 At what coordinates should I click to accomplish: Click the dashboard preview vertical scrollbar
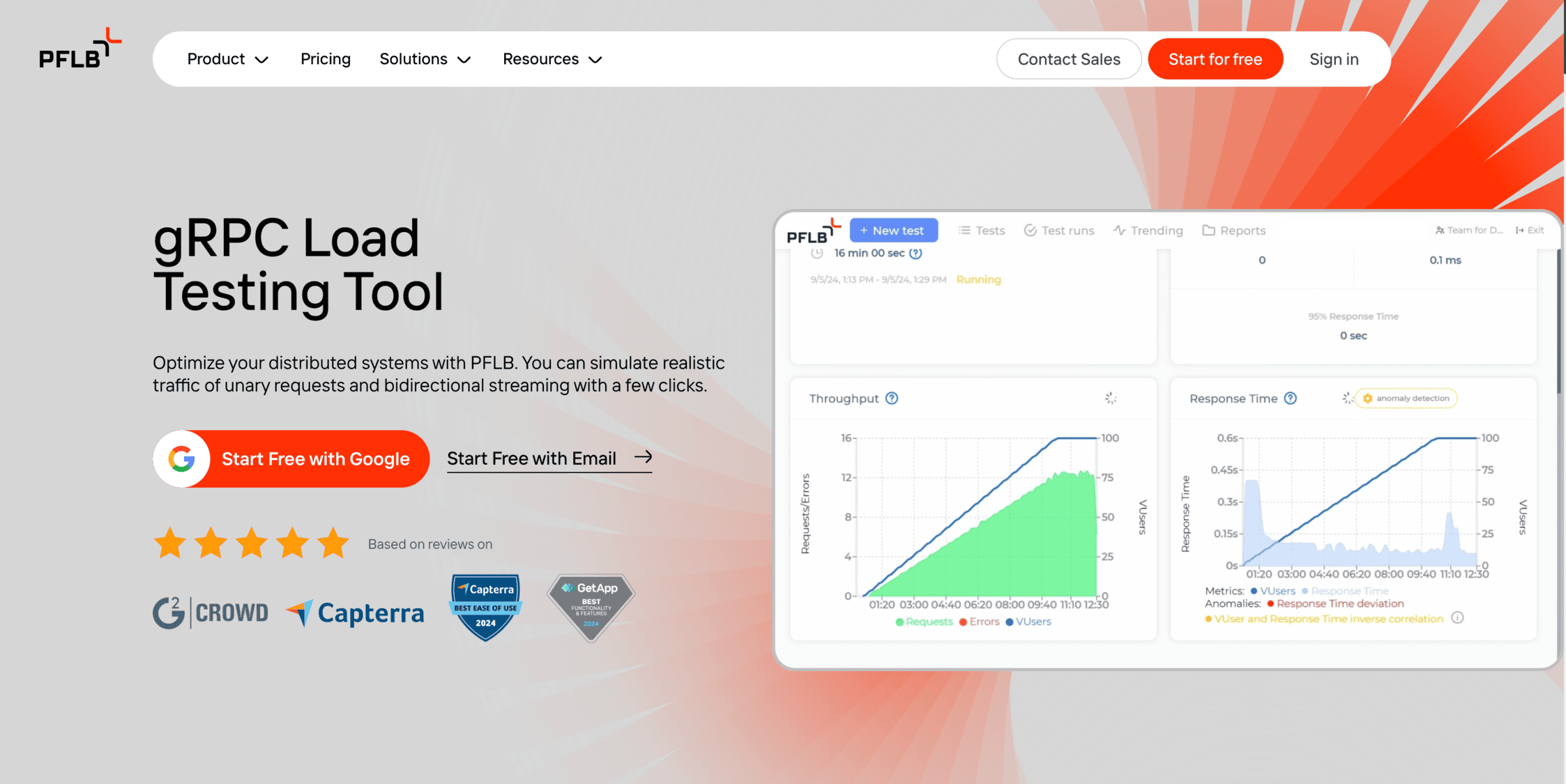[1558, 321]
